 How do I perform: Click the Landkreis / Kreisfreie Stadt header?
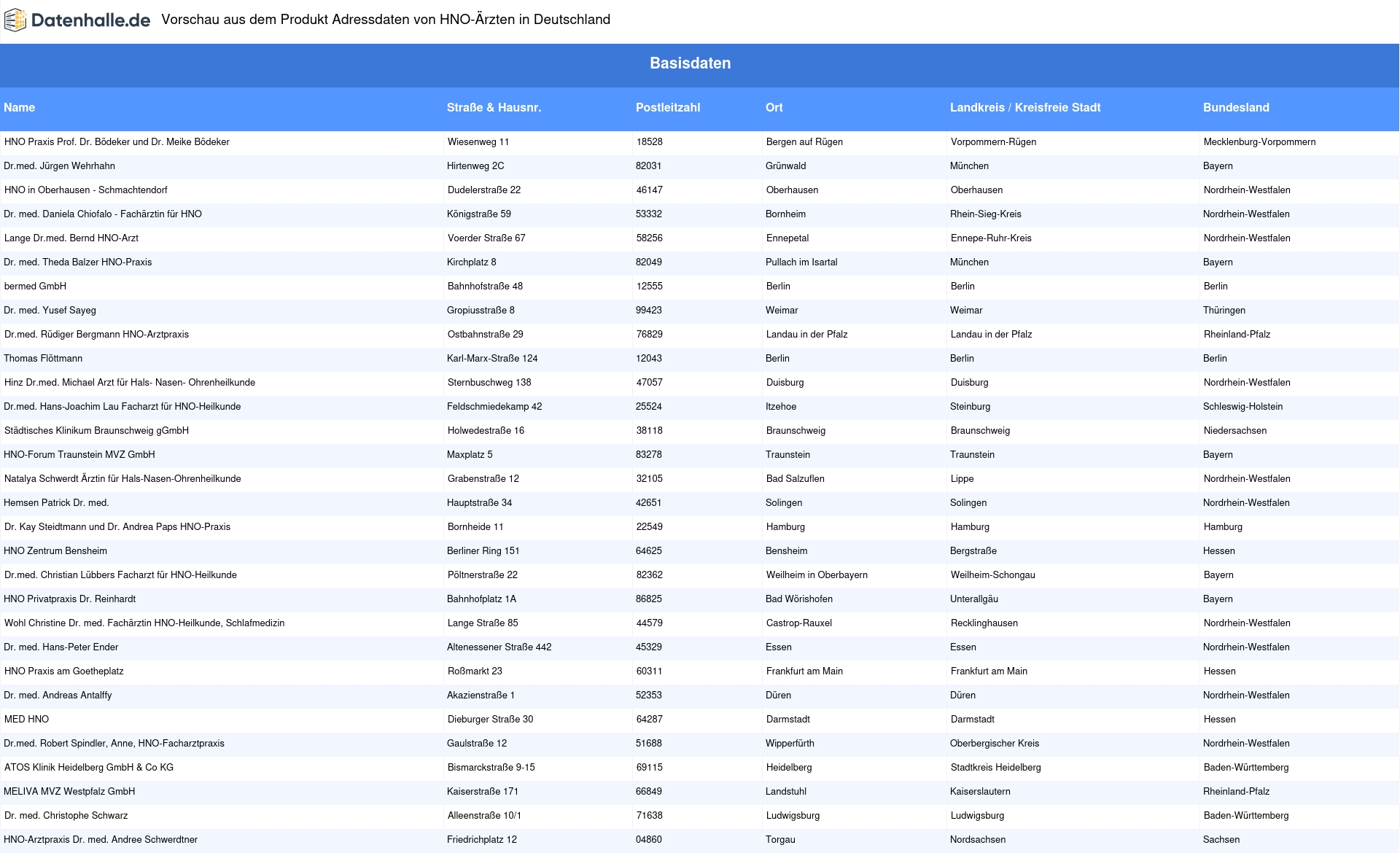1025,108
